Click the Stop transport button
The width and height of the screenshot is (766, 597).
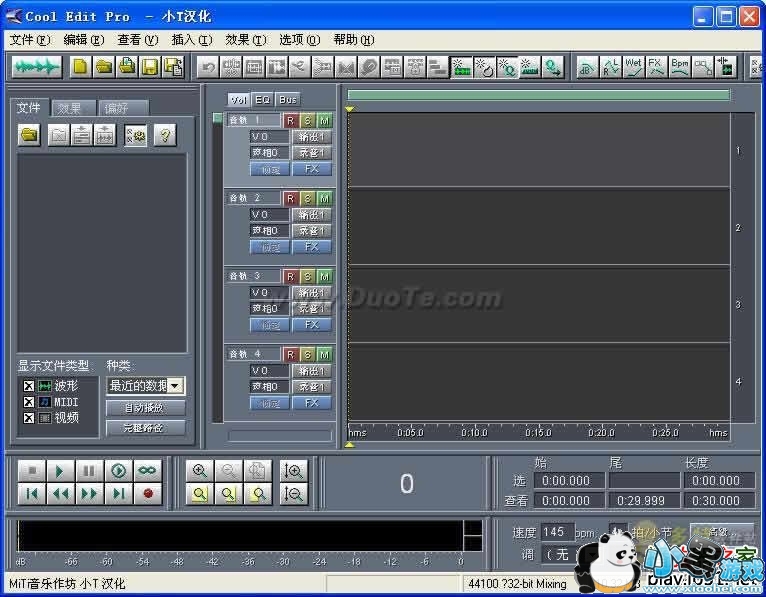(32, 471)
